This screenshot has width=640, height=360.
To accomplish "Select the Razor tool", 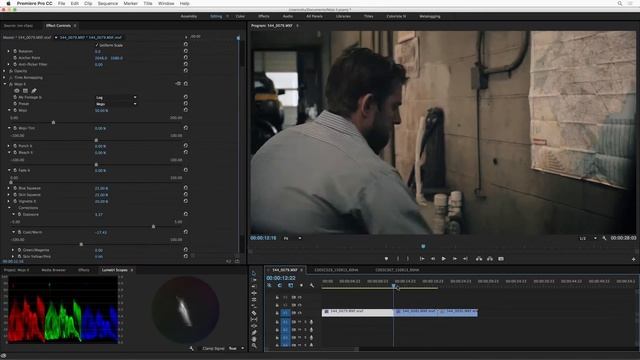I will [254, 313].
